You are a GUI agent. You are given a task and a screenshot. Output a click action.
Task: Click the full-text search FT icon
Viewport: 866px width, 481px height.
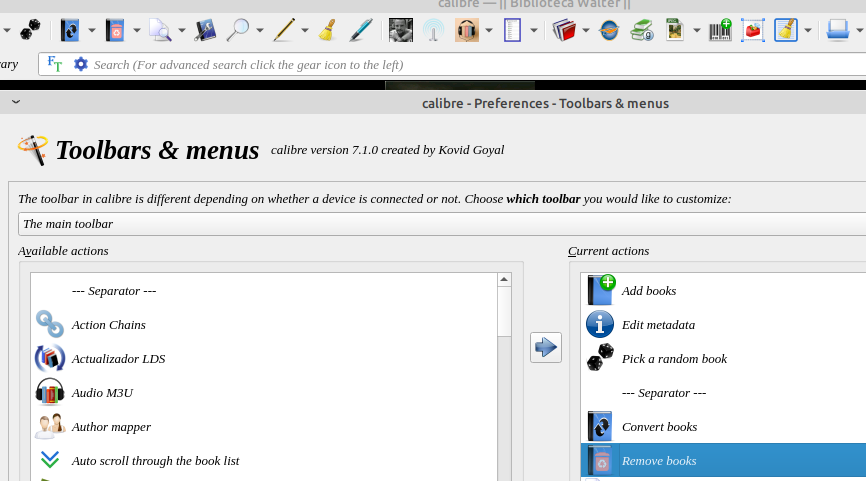55,65
